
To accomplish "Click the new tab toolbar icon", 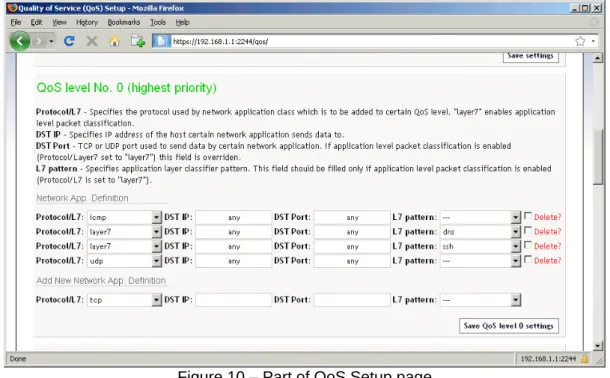I will click(138, 41).
